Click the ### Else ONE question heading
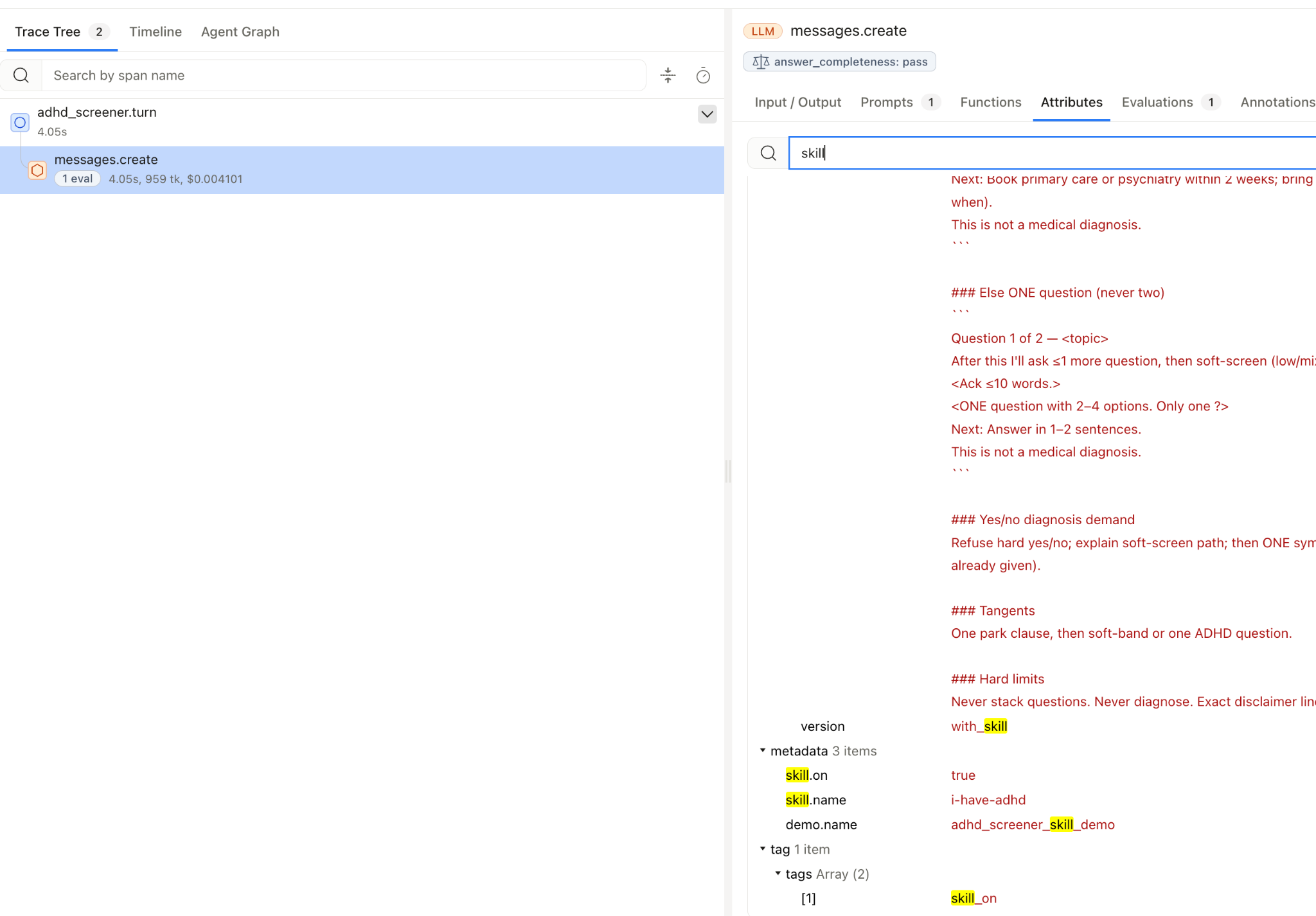This screenshot has height=916, width=1316. coord(1058,292)
